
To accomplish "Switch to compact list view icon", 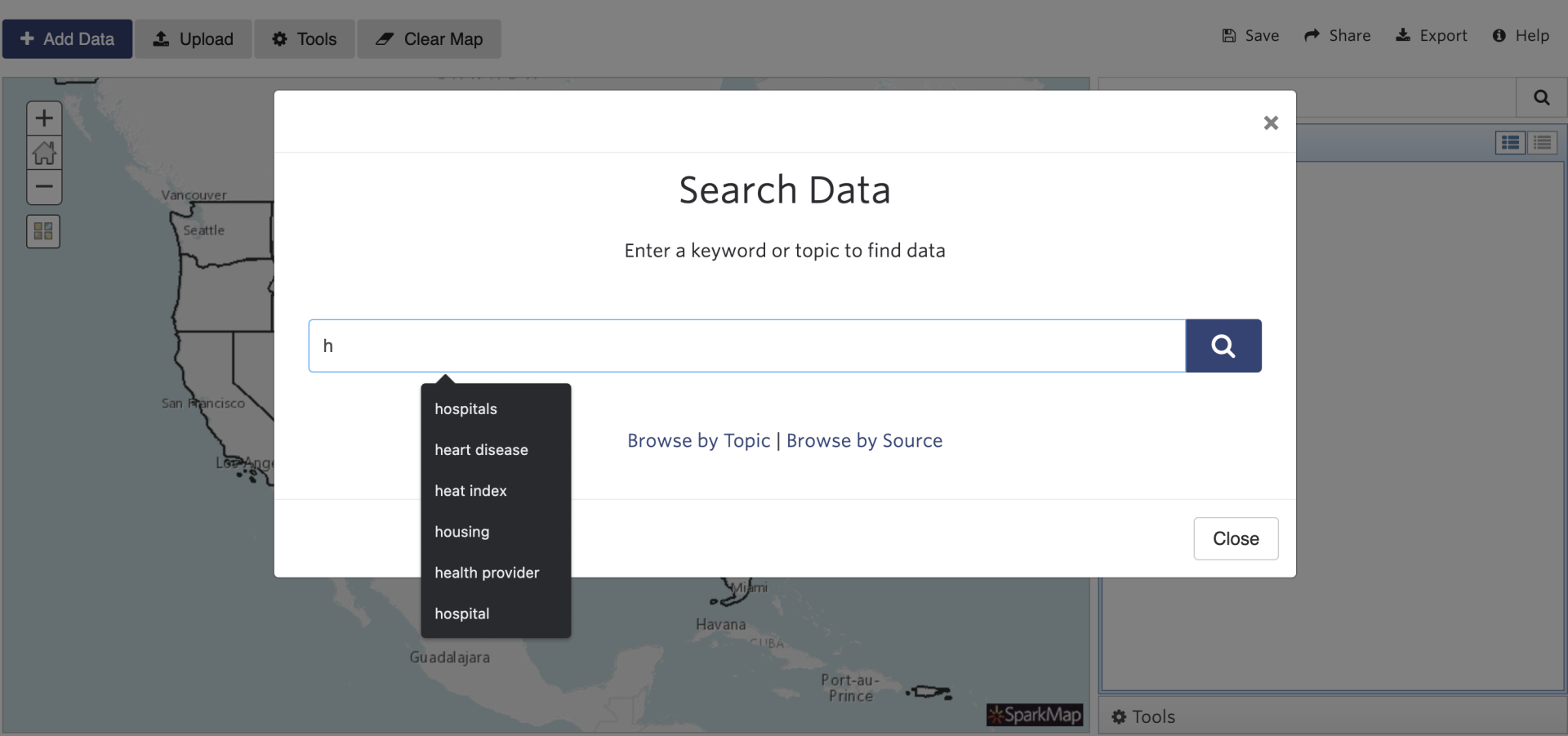I will (x=1543, y=143).
